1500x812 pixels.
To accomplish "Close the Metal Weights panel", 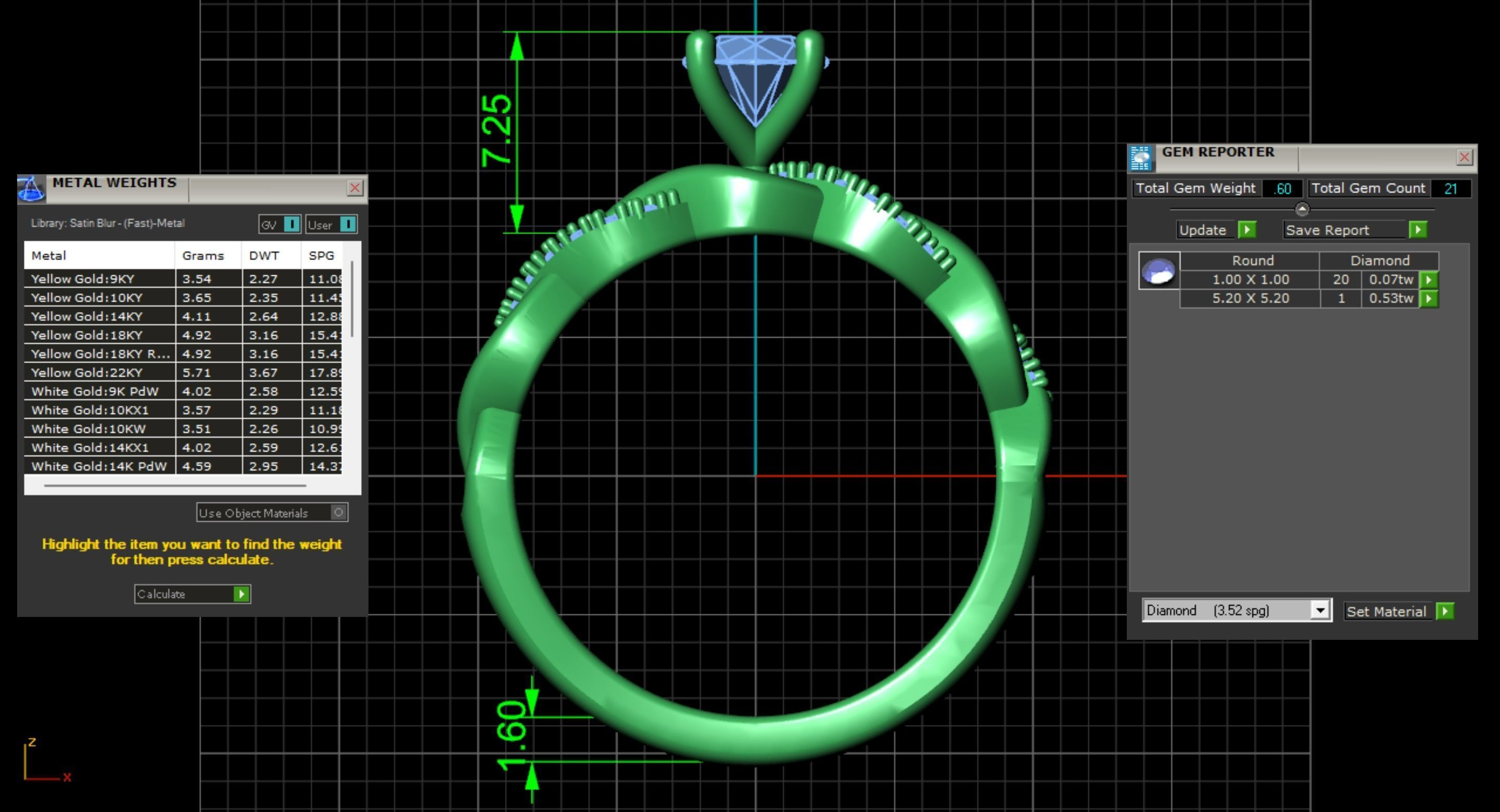I will (x=355, y=187).
